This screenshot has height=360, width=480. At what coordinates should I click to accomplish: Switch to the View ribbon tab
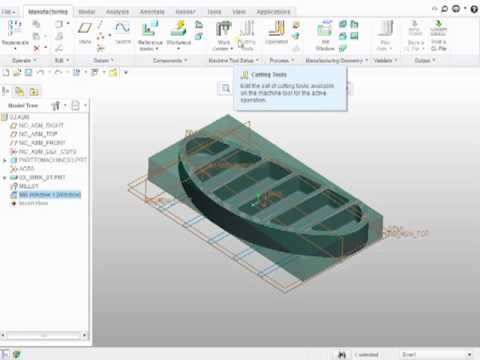[239, 12]
